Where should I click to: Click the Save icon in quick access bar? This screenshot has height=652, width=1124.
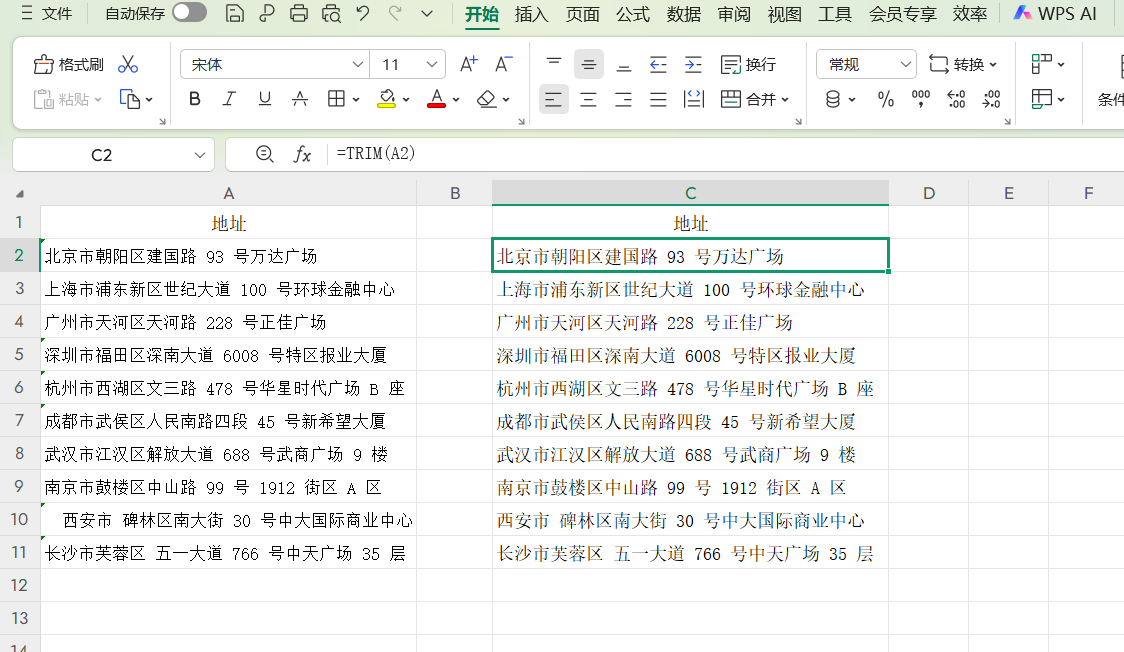pyautogui.click(x=235, y=14)
